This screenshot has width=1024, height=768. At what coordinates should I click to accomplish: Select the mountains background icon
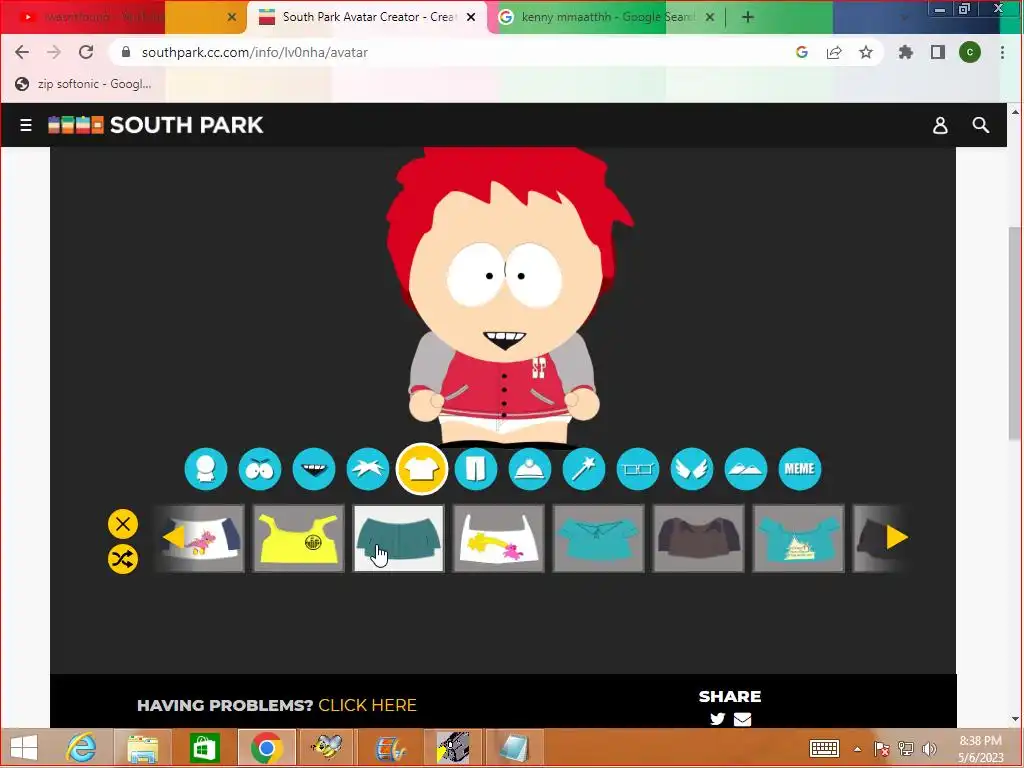tap(746, 469)
